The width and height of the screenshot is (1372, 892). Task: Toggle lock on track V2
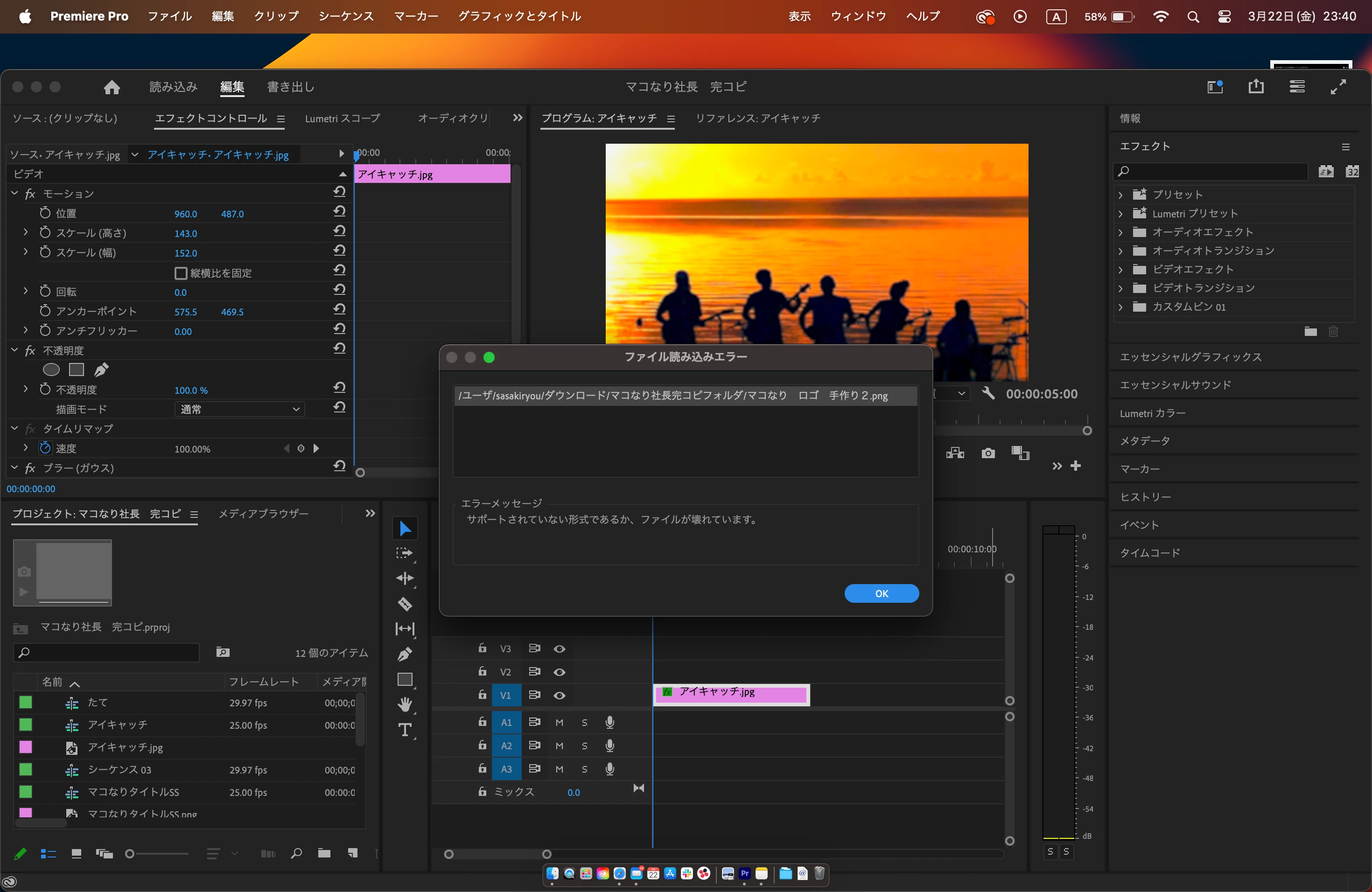click(482, 671)
